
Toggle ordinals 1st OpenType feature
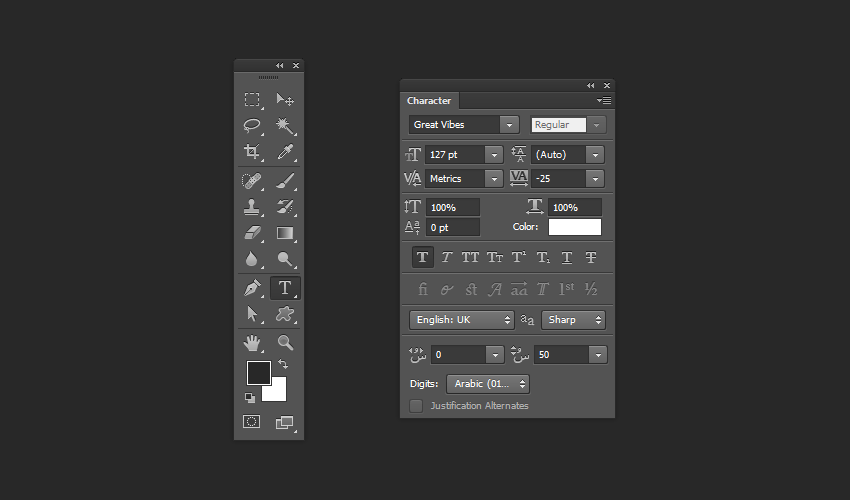pyautogui.click(x=566, y=289)
